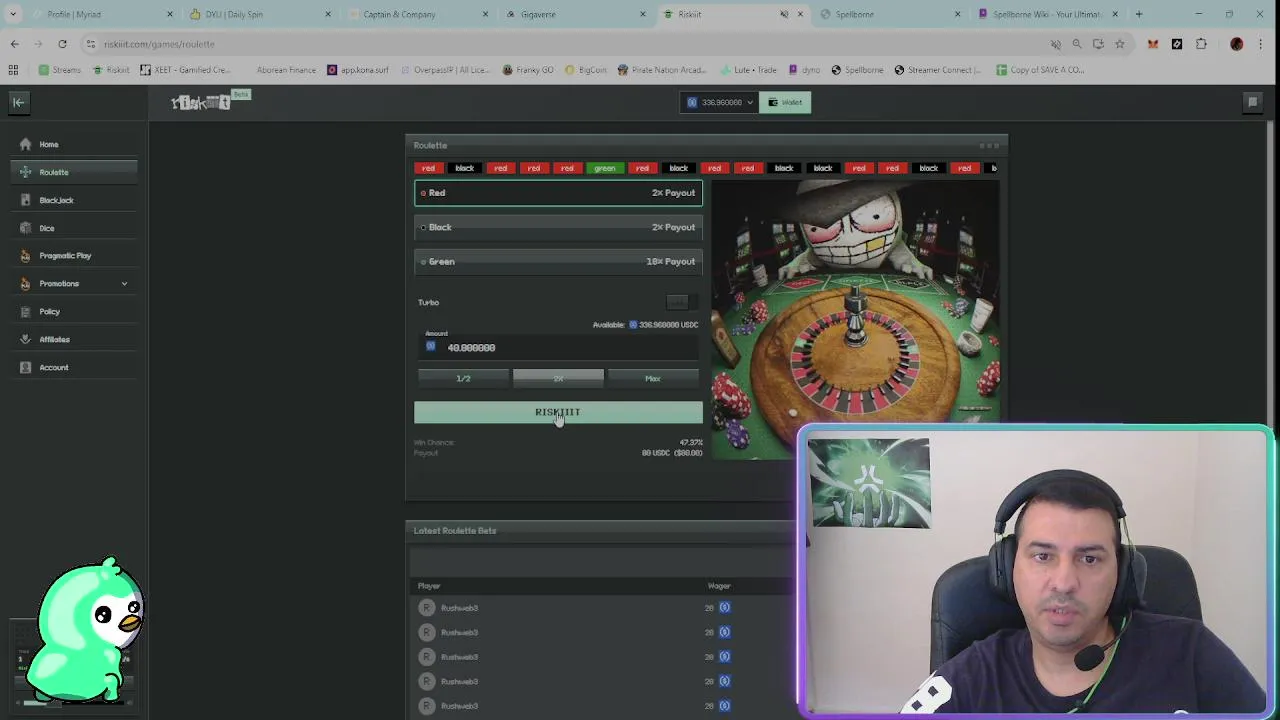Open the Chrome apps grid icon
The image size is (1280, 720).
13,70
